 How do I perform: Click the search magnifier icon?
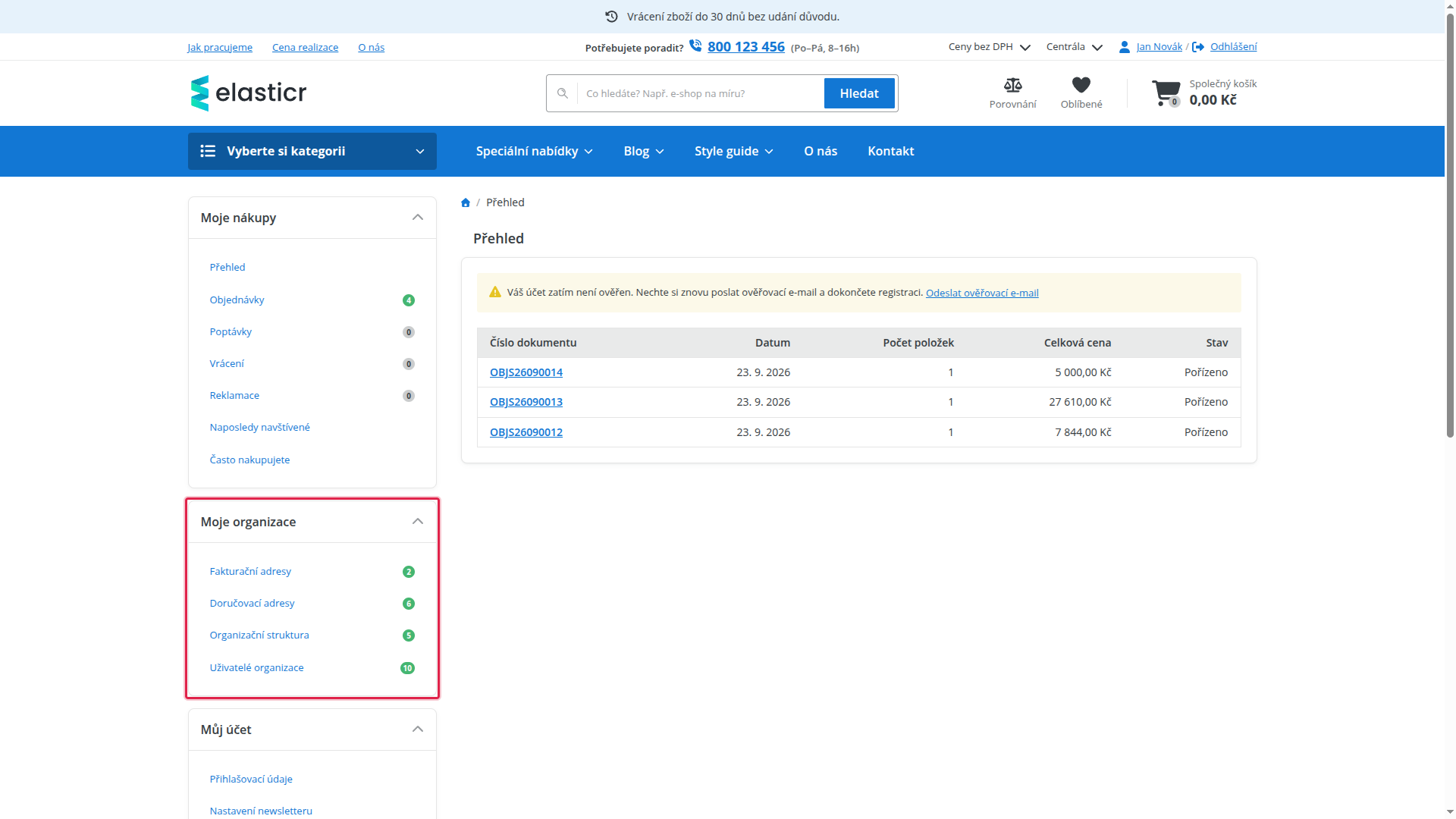(x=563, y=93)
